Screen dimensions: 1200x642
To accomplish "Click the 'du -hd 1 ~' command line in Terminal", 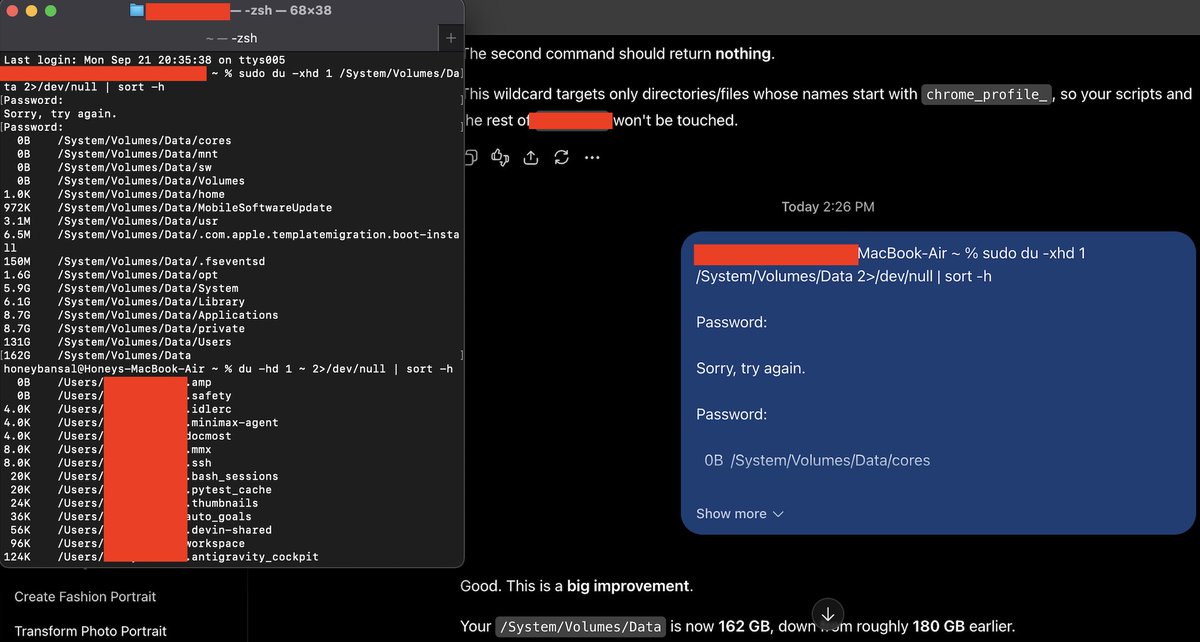I will coord(228,369).
